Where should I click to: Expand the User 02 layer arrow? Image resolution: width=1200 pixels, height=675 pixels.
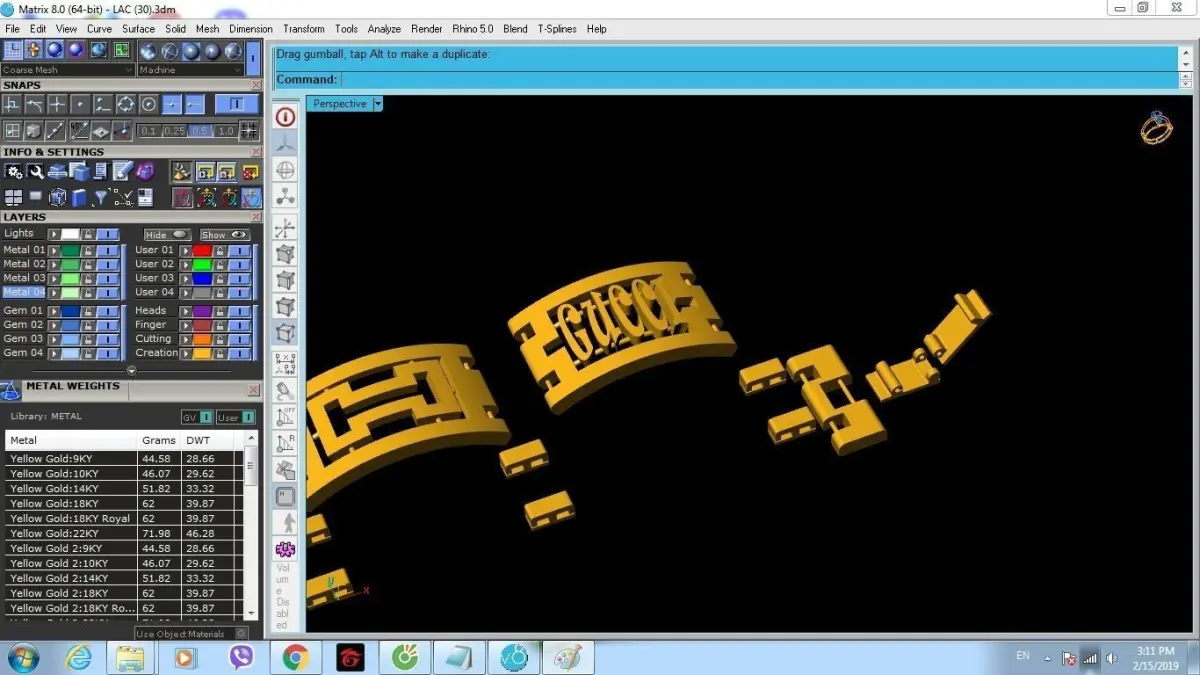click(x=186, y=265)
